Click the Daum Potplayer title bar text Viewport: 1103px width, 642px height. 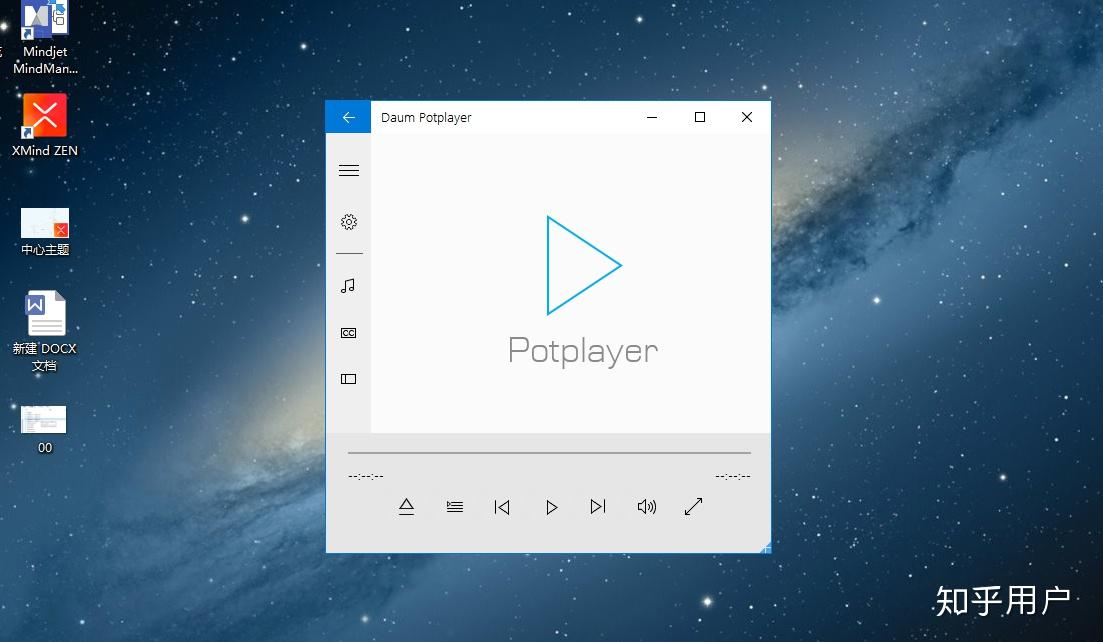point(427,117)
